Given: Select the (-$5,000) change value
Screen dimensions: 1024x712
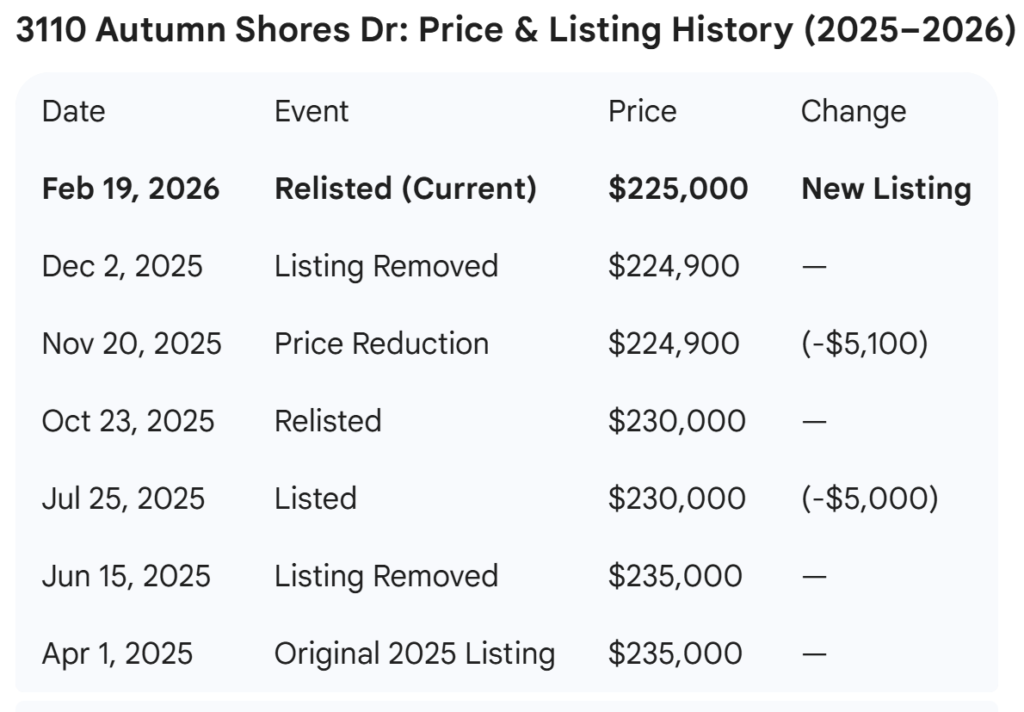Looking at the screenshot, I should click(869, 498).
